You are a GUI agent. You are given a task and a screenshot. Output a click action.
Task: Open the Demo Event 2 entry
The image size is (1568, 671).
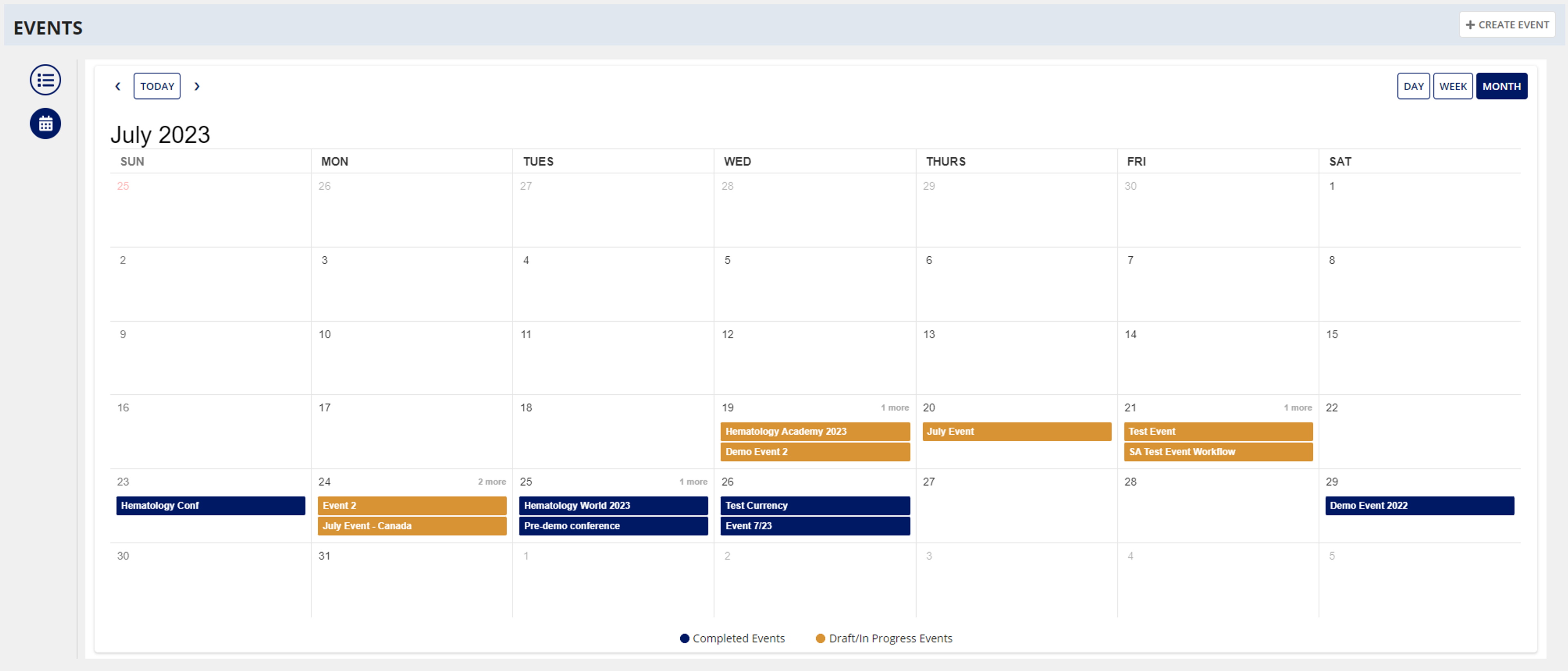tap(815, 451)
